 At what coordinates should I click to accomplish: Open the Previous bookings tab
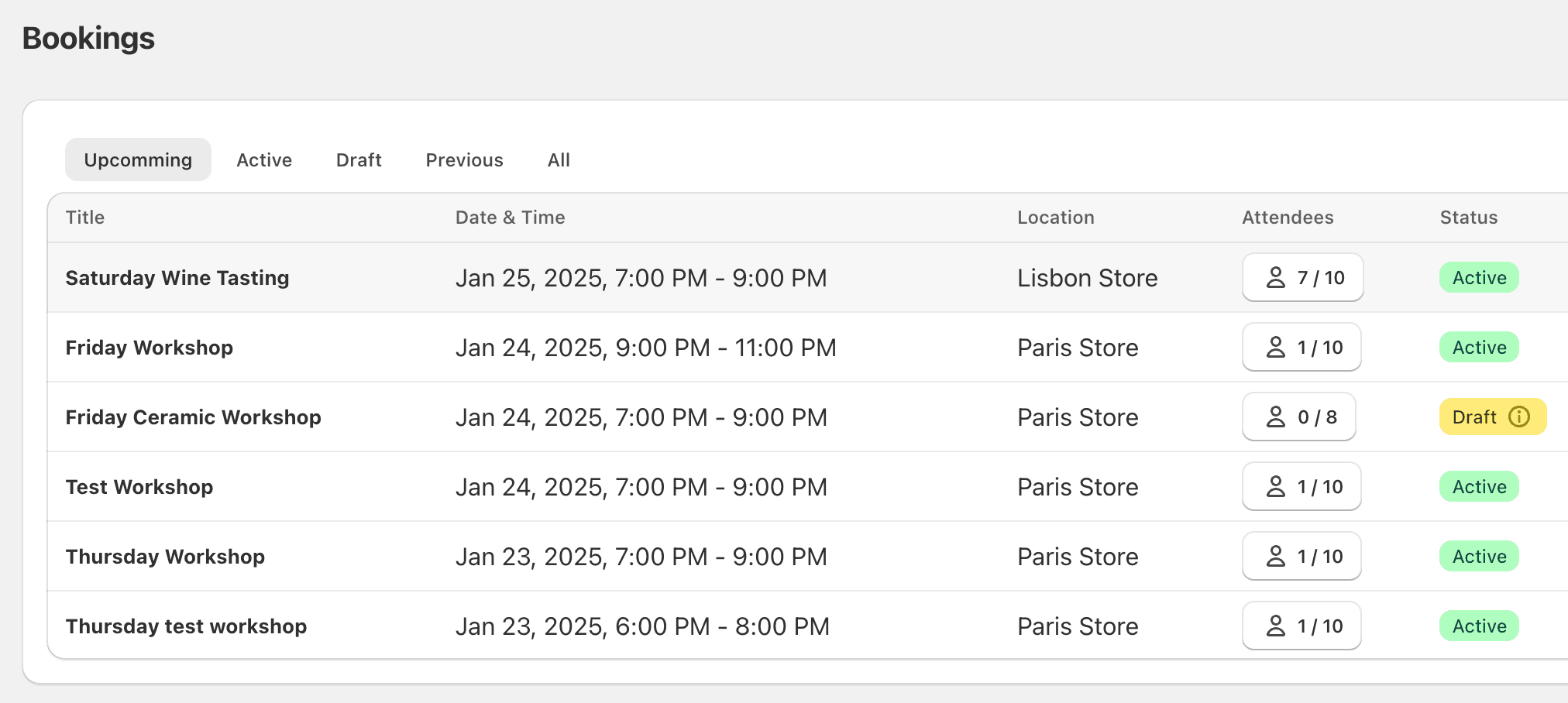pyautogui.click(x=464, y=159)
